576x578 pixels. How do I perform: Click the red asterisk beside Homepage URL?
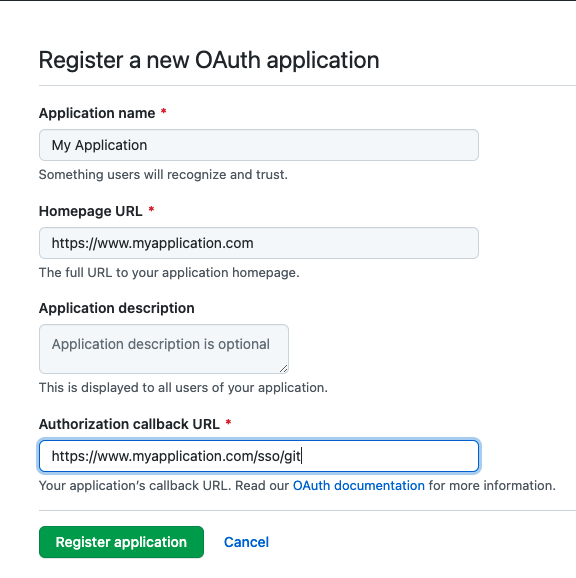[151, 210]
